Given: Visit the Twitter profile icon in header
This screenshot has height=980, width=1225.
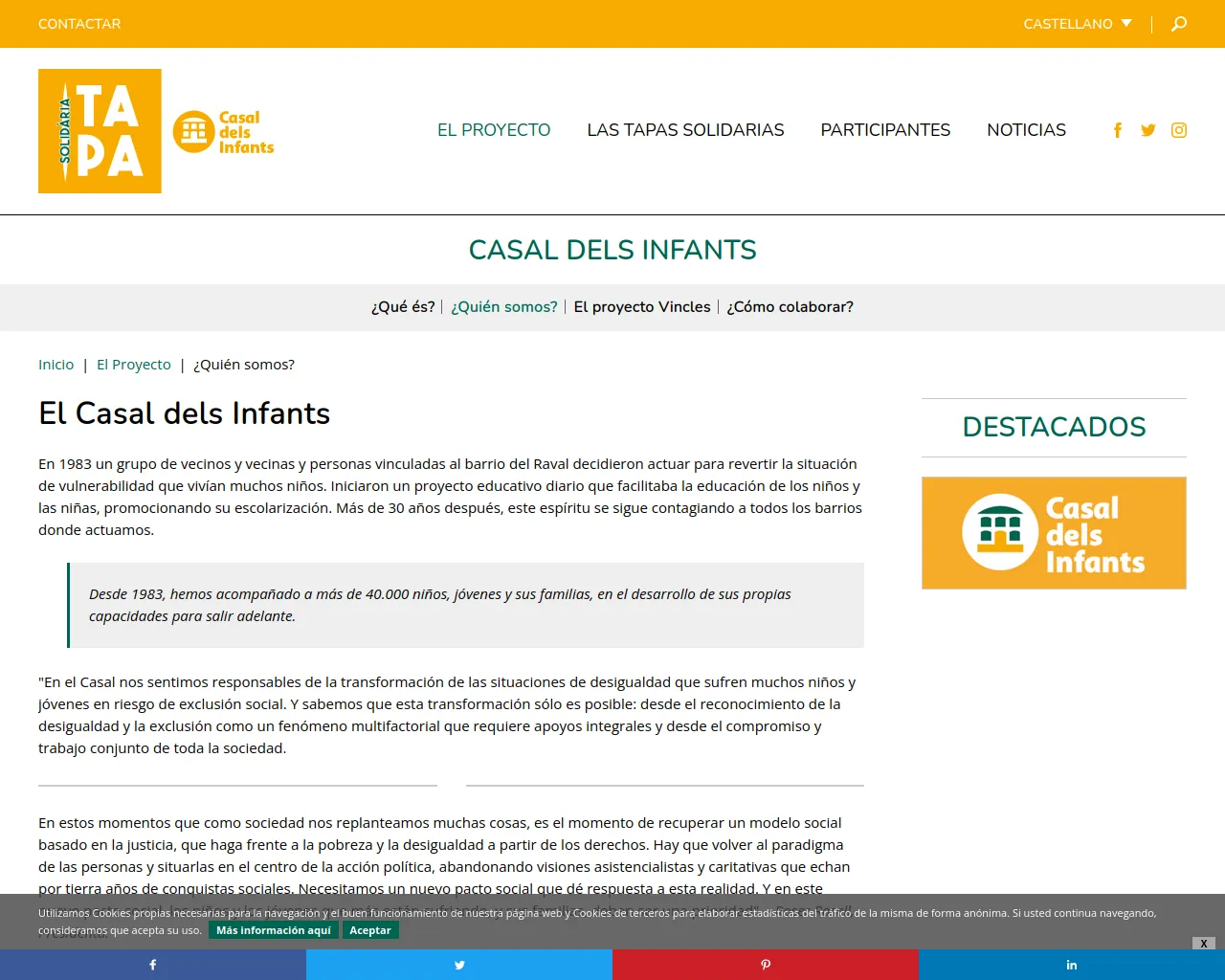Looking at the screenshot, I should (1148, 130).
